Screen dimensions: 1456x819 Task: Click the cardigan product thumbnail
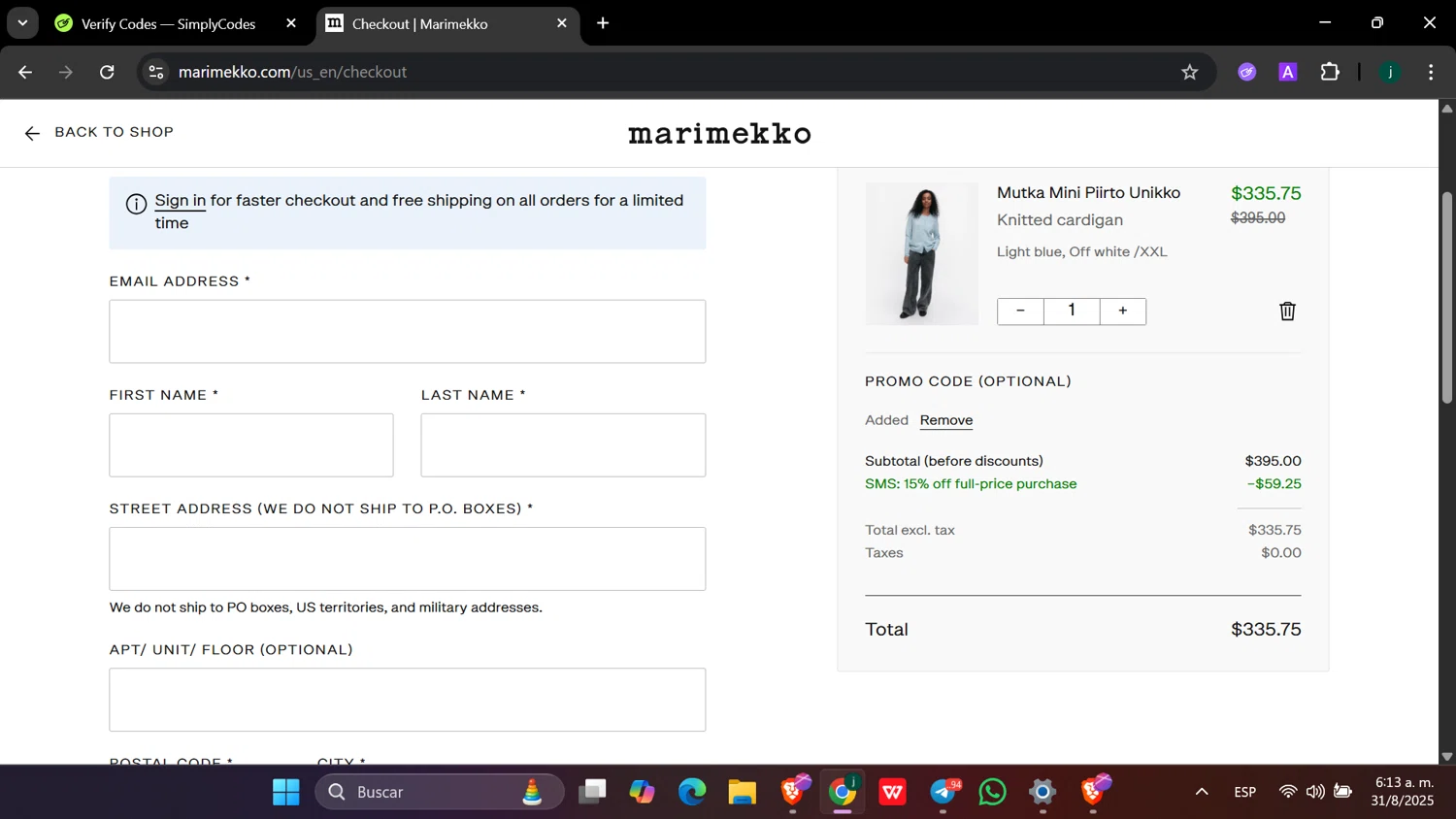(x=922, y=253)
